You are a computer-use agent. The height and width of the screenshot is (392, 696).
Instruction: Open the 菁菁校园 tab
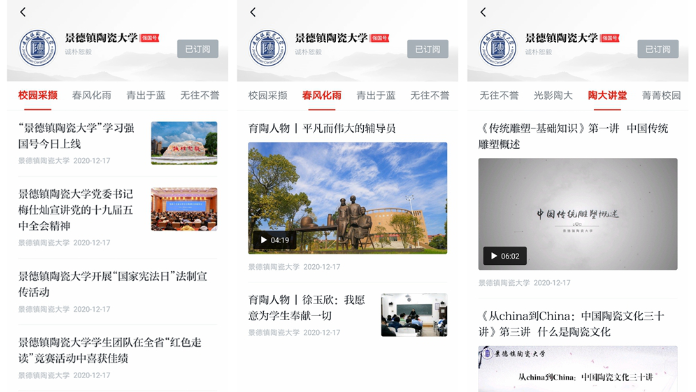click(x=661, y=95)
